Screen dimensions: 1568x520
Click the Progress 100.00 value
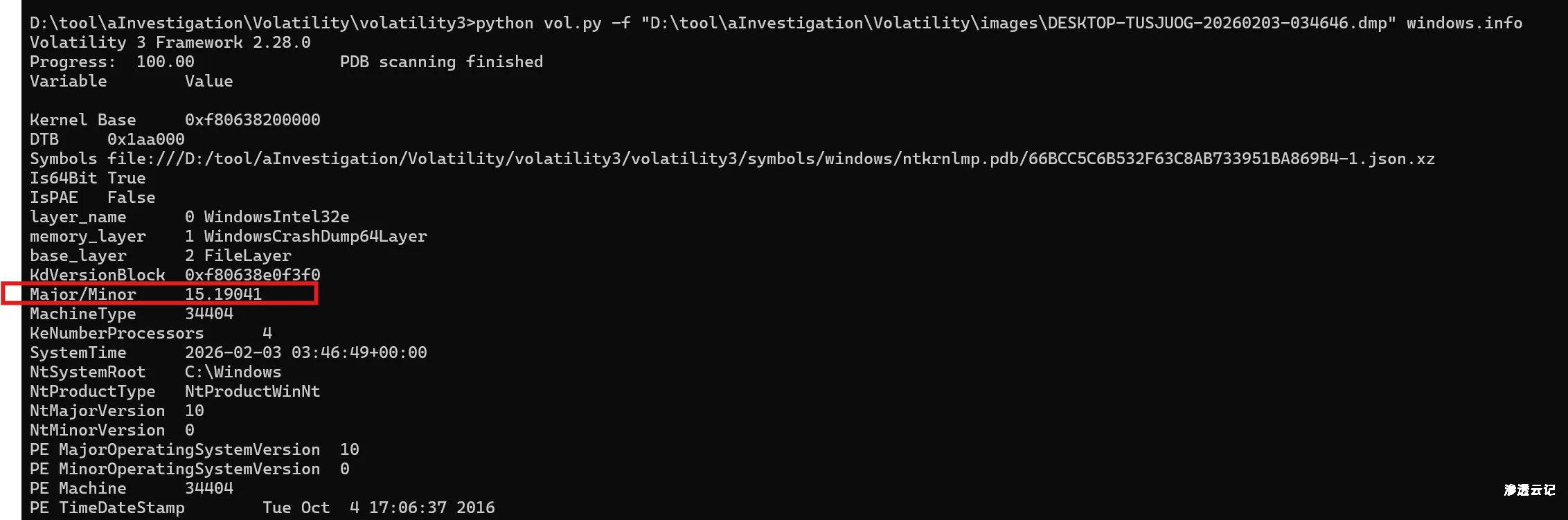click(165, 62)
